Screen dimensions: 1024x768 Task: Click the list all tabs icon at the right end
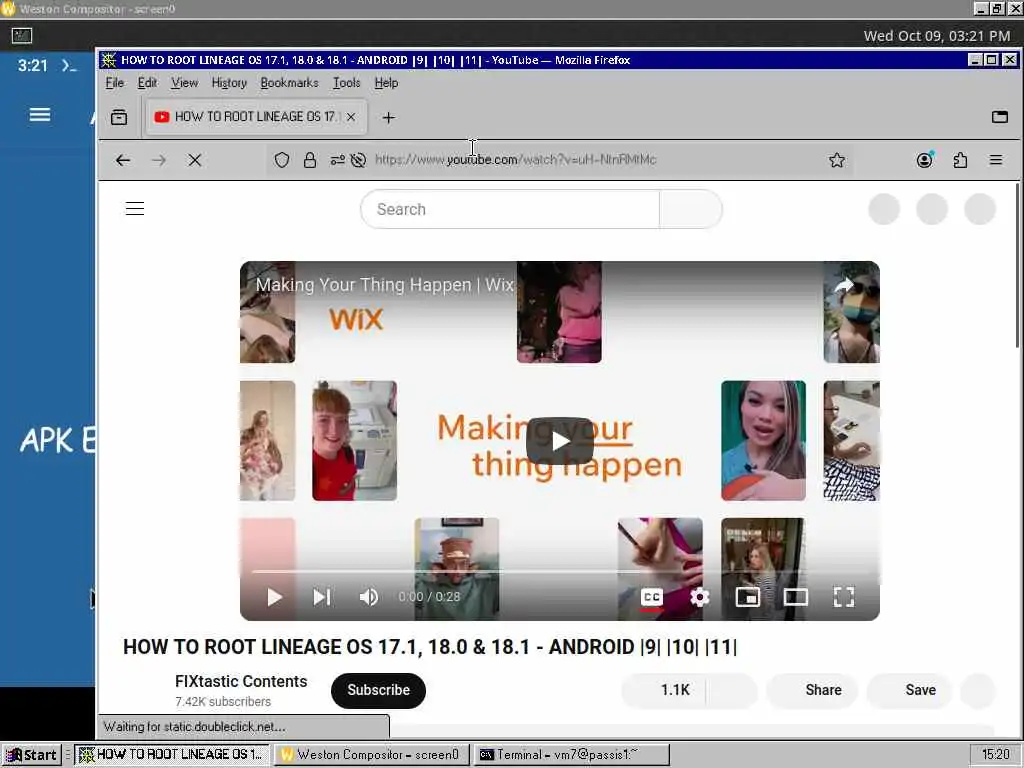click(x=1000, y=117)
